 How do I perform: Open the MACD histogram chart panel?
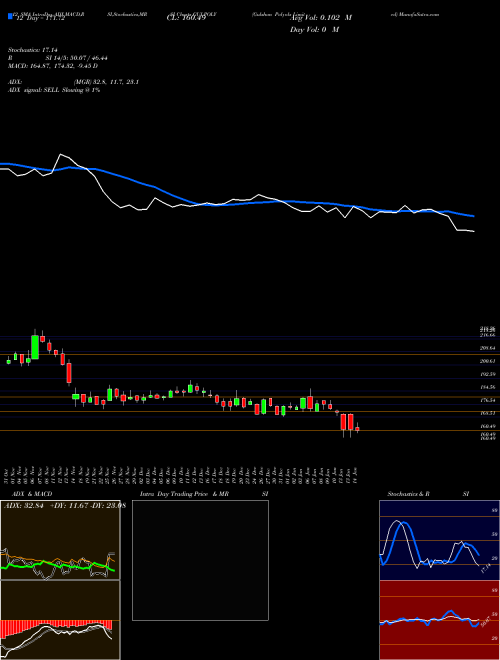[x=60, y=620]
